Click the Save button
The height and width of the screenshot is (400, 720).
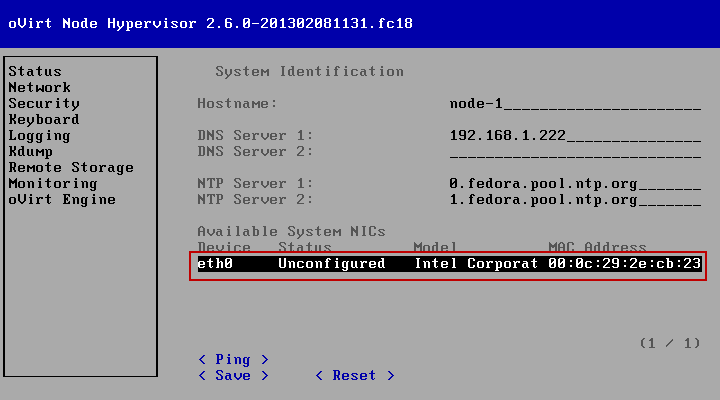tap(233, 376)
